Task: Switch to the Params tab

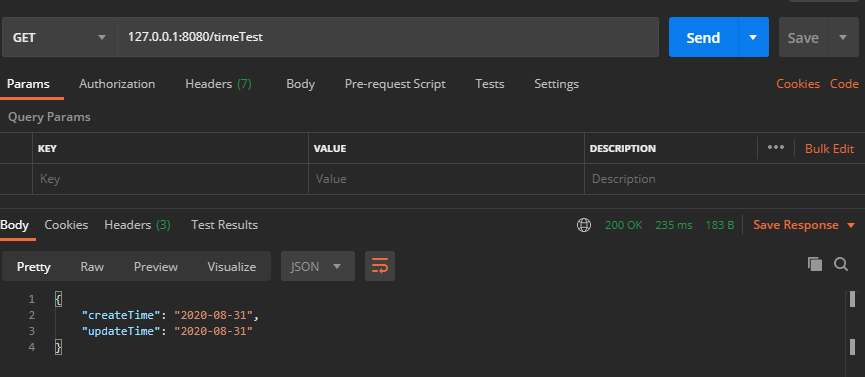Action: point(28,84)
